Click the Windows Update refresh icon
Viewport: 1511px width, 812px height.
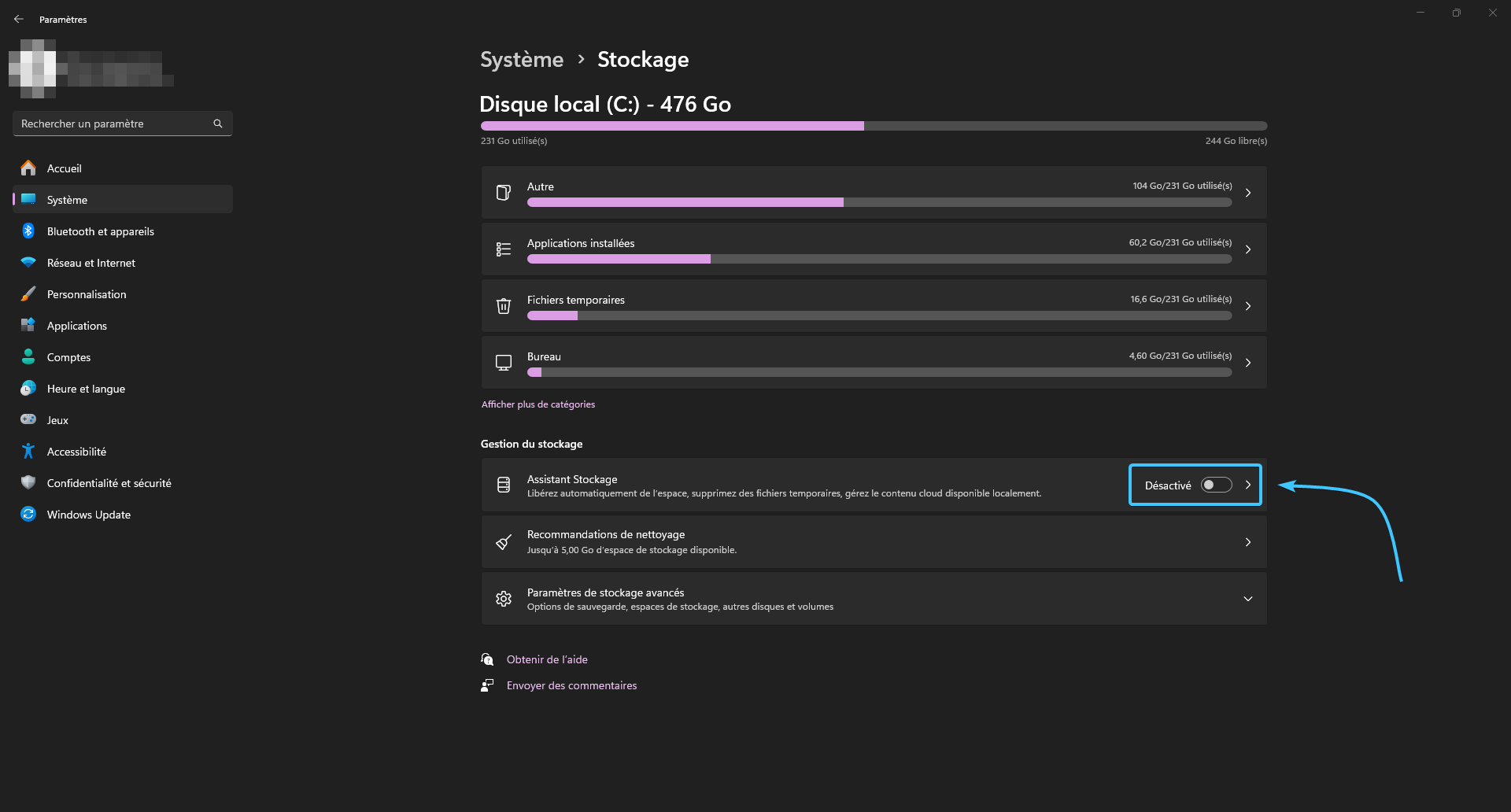[x=28, y=514]
